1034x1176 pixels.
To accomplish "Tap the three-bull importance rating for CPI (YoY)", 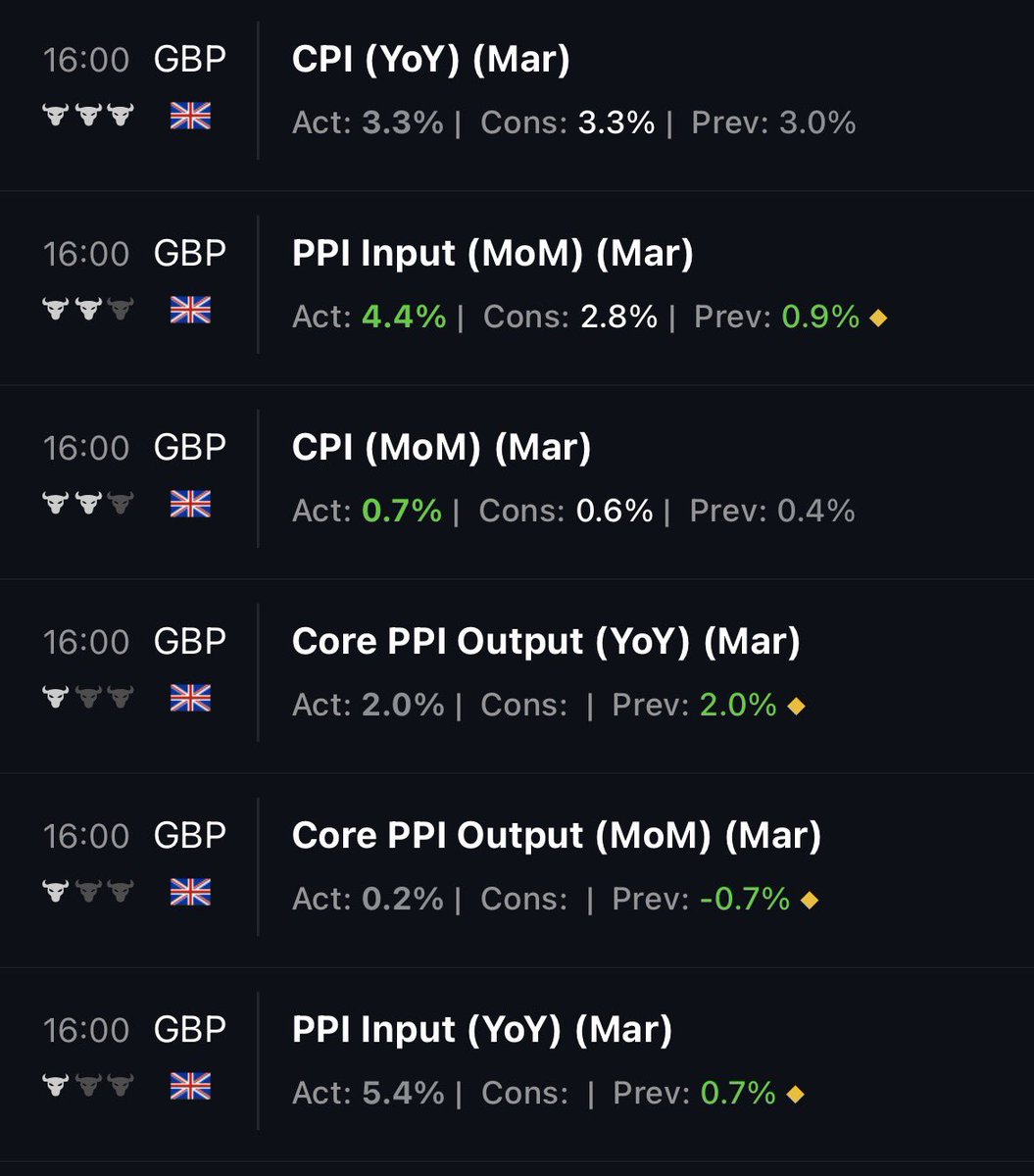I will [87, 117].
